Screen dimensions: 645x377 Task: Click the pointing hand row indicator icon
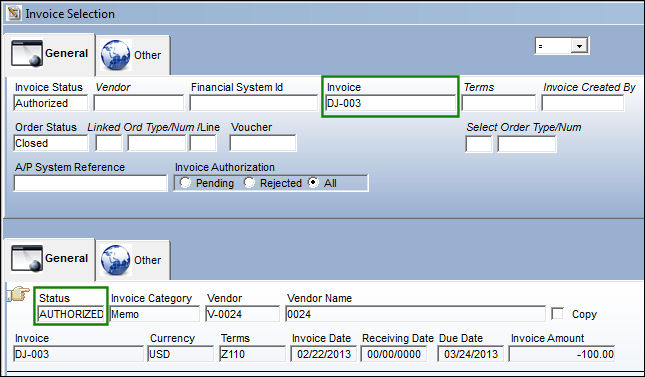[x=19, y=294]
